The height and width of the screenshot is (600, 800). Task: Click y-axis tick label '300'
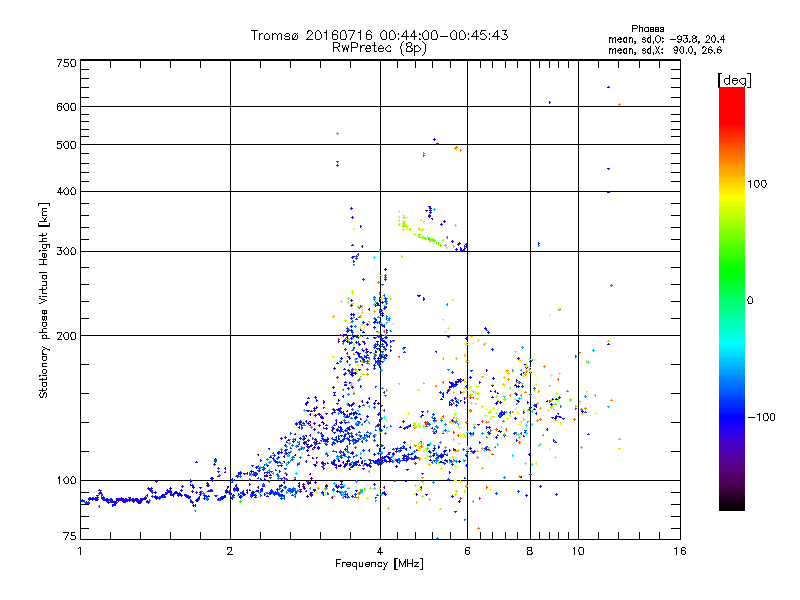[66, 251]
